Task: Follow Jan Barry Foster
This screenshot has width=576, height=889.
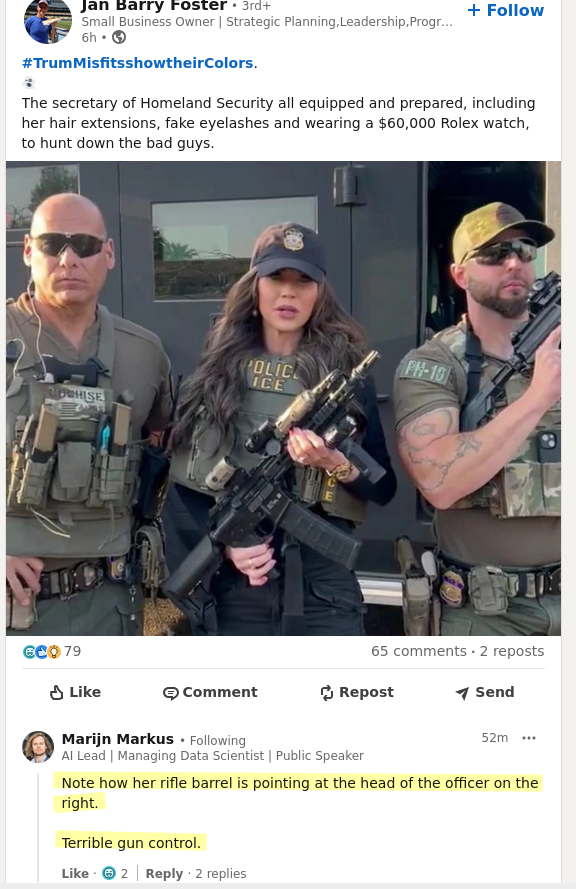Action: click(505, 10)
